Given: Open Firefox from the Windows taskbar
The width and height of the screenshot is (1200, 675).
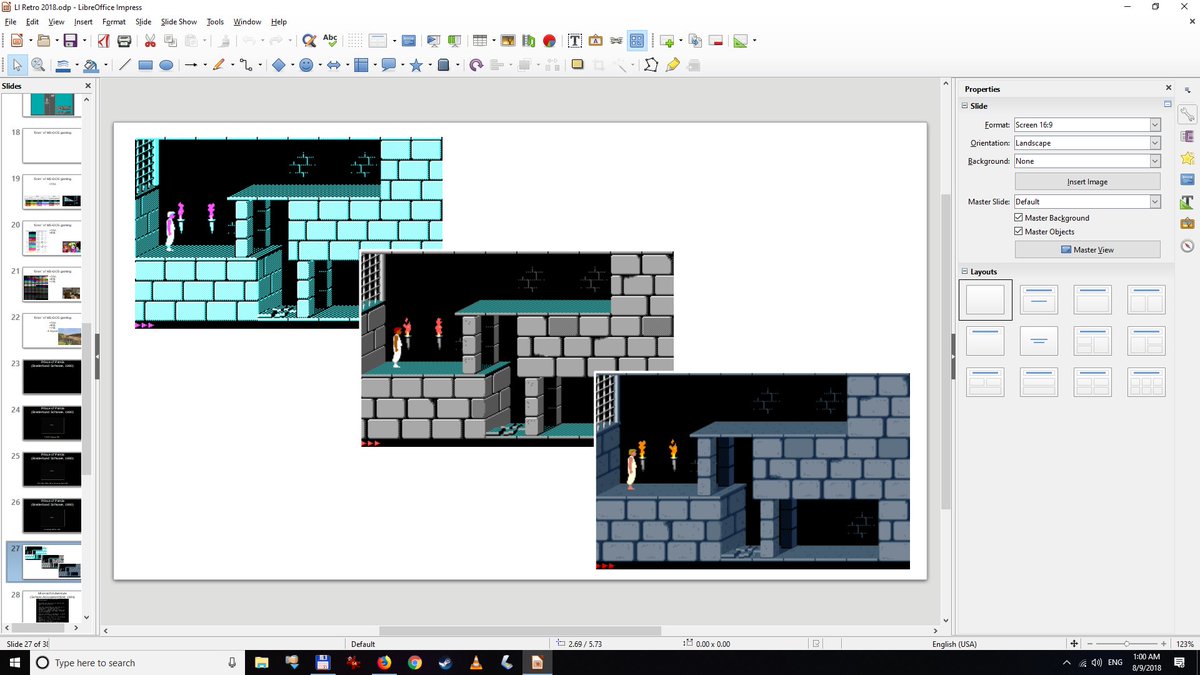Looking at the screenshot, I should pos(384,662).
